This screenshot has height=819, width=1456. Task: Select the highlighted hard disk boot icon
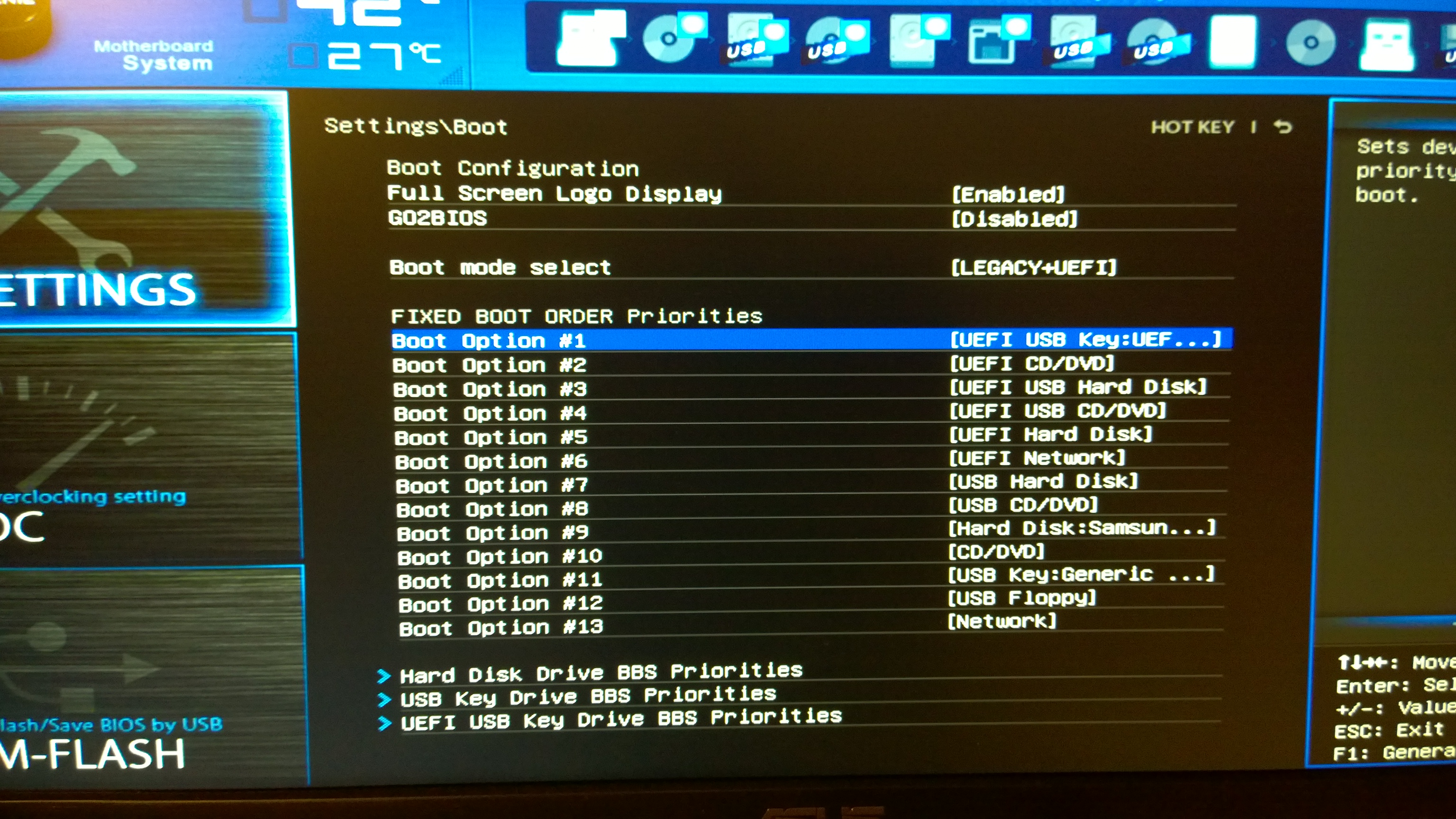1233,41
